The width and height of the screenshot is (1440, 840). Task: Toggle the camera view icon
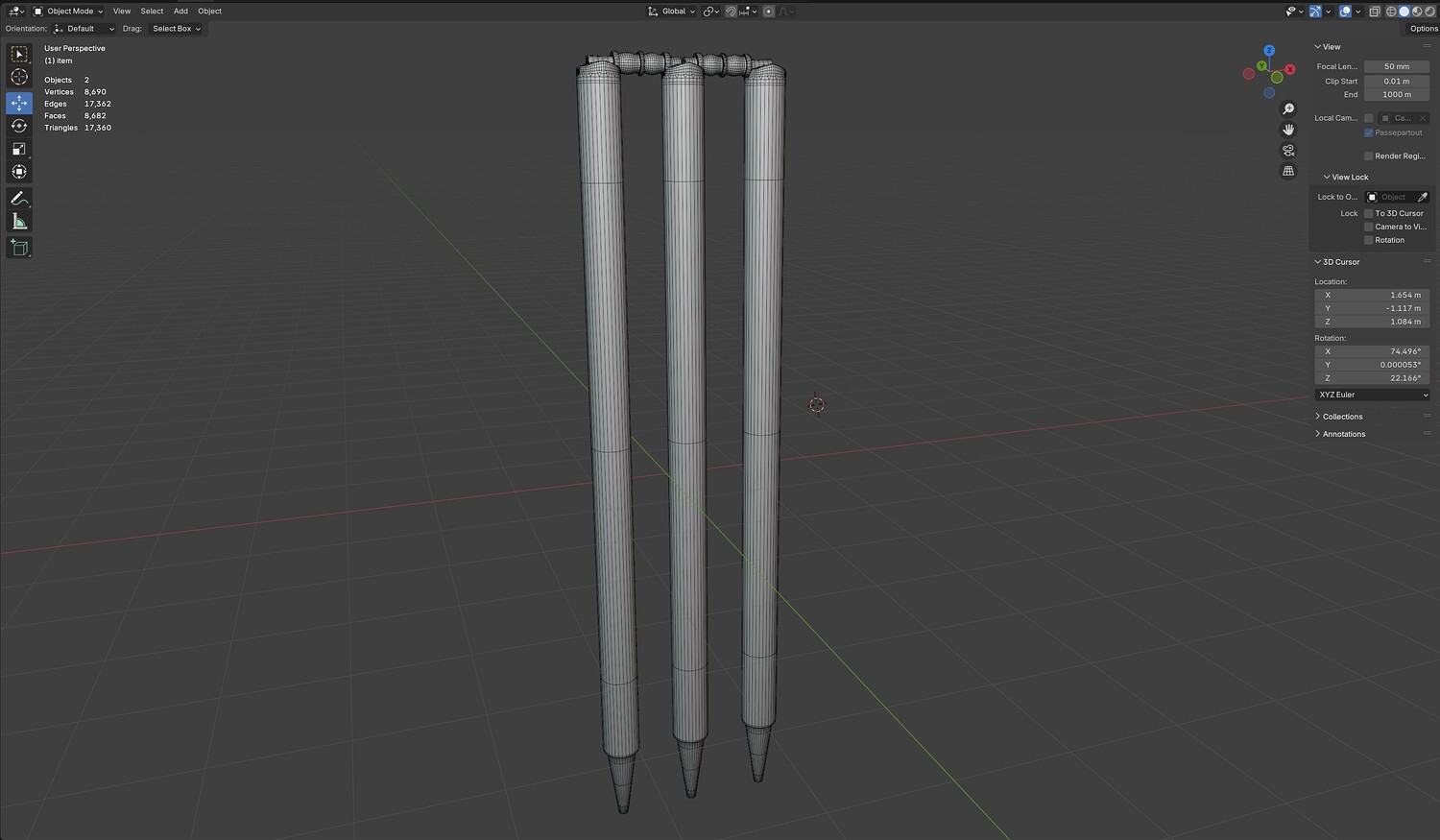(x=1288, y=151)
